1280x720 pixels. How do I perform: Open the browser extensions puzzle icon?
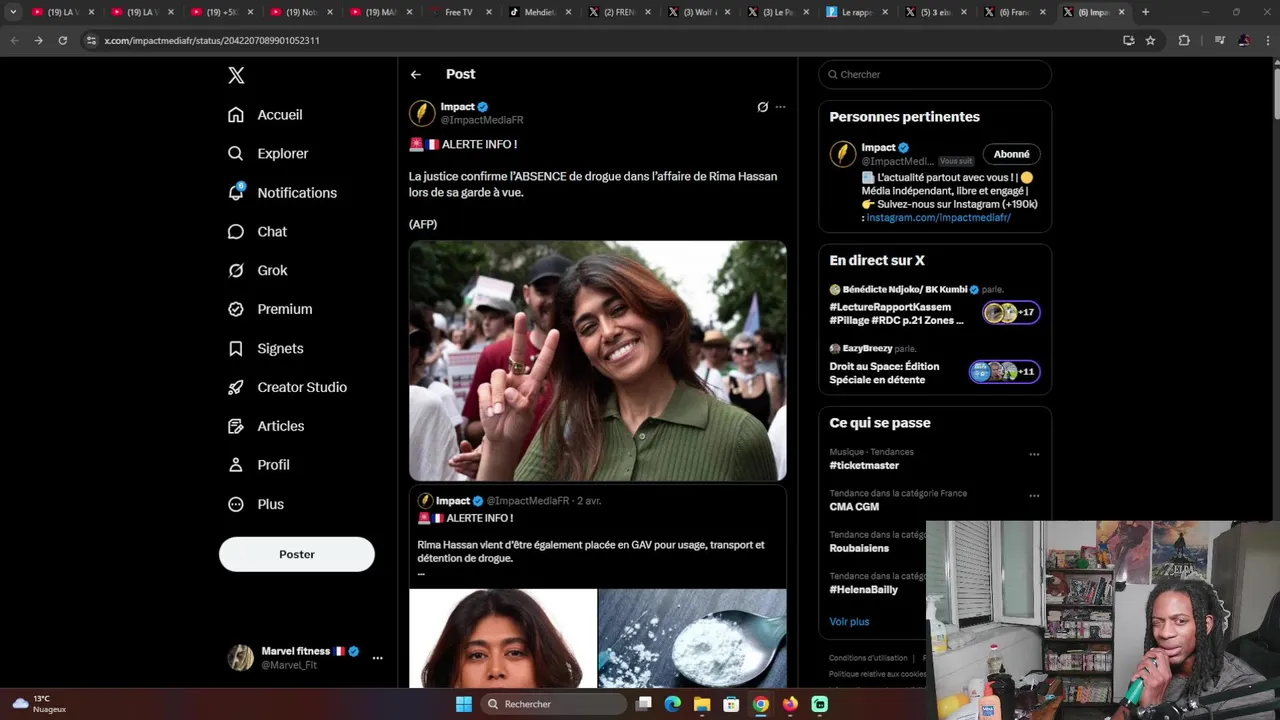[x=1185, y=40]
